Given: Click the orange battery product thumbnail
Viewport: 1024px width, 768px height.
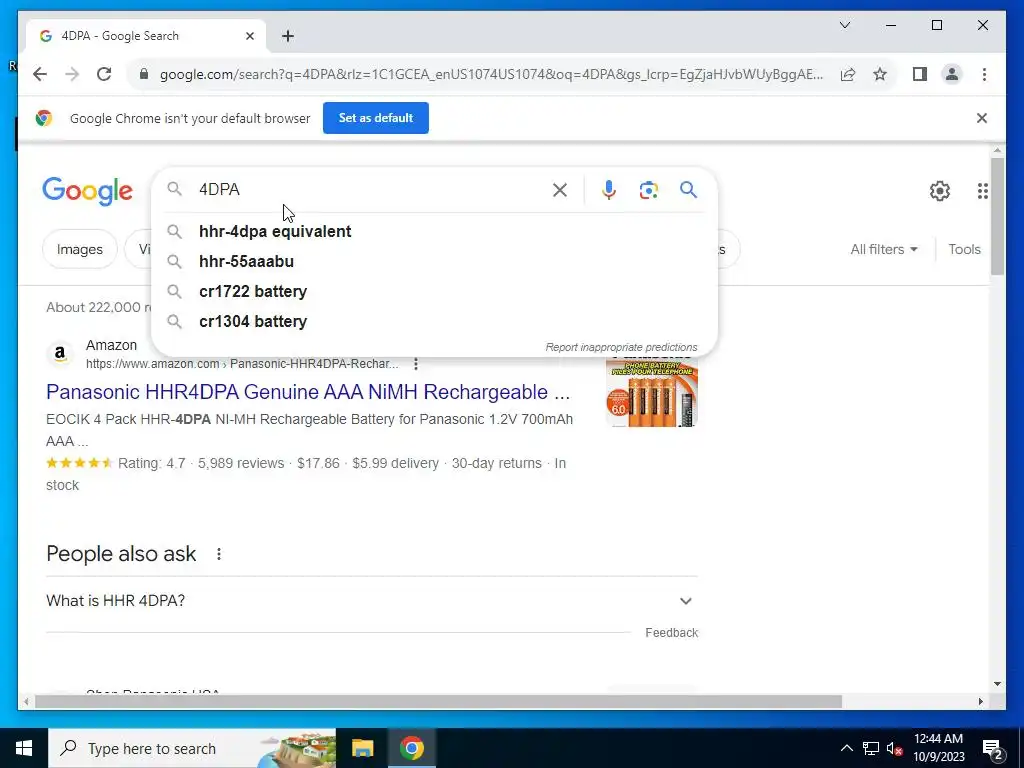Looking at the screenshot, I should coord(652,392).
